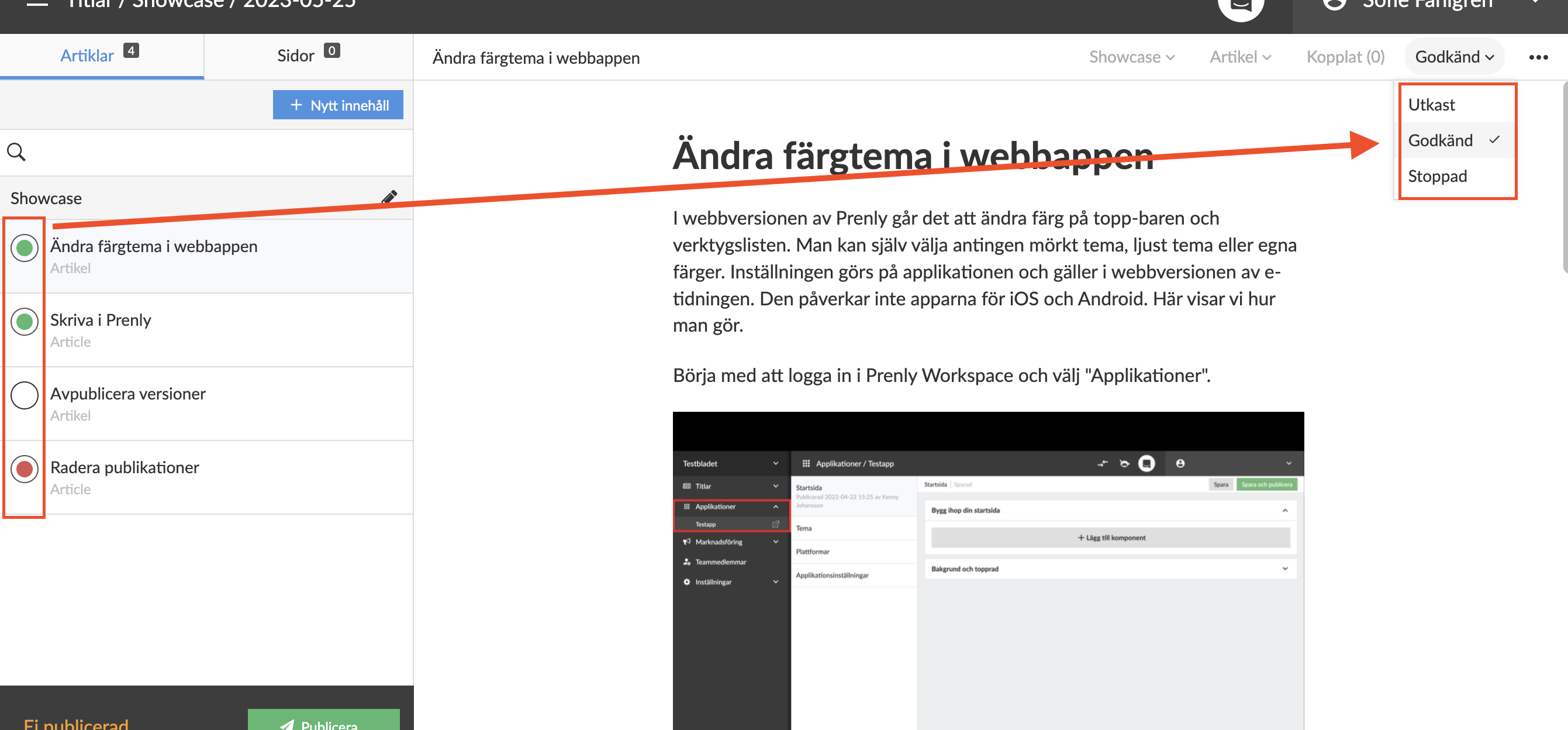Toggle status circle for Avpublicera versioner
The height and width of the screenshot is (730, 1568).
pos(25,395)
